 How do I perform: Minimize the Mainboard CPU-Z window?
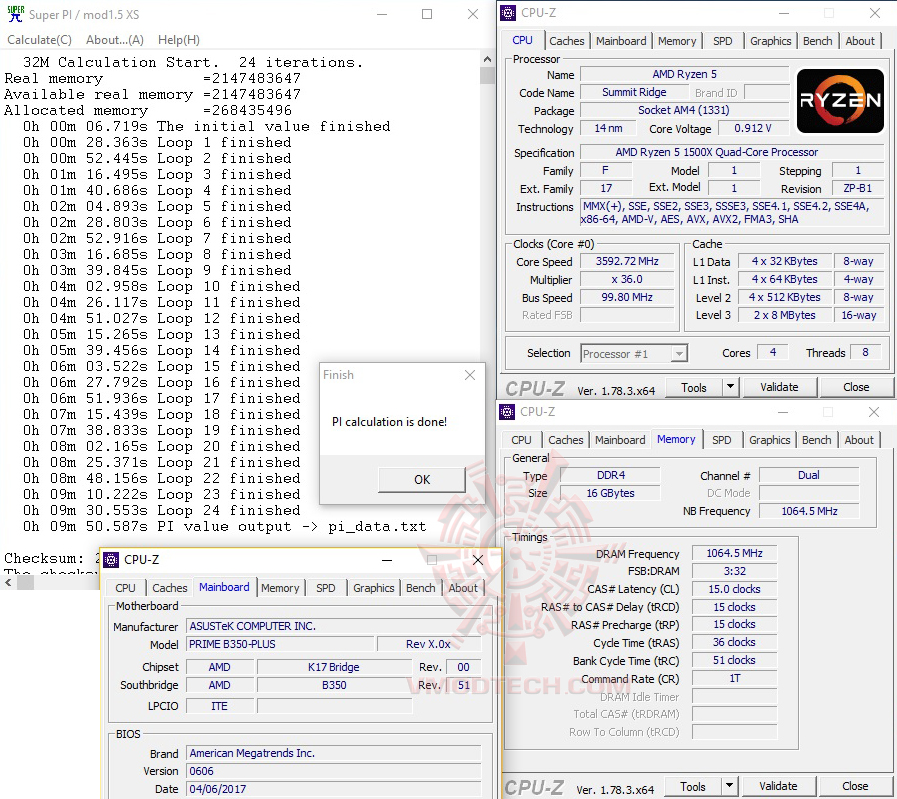pyautogui.click(x=387, y=560)
